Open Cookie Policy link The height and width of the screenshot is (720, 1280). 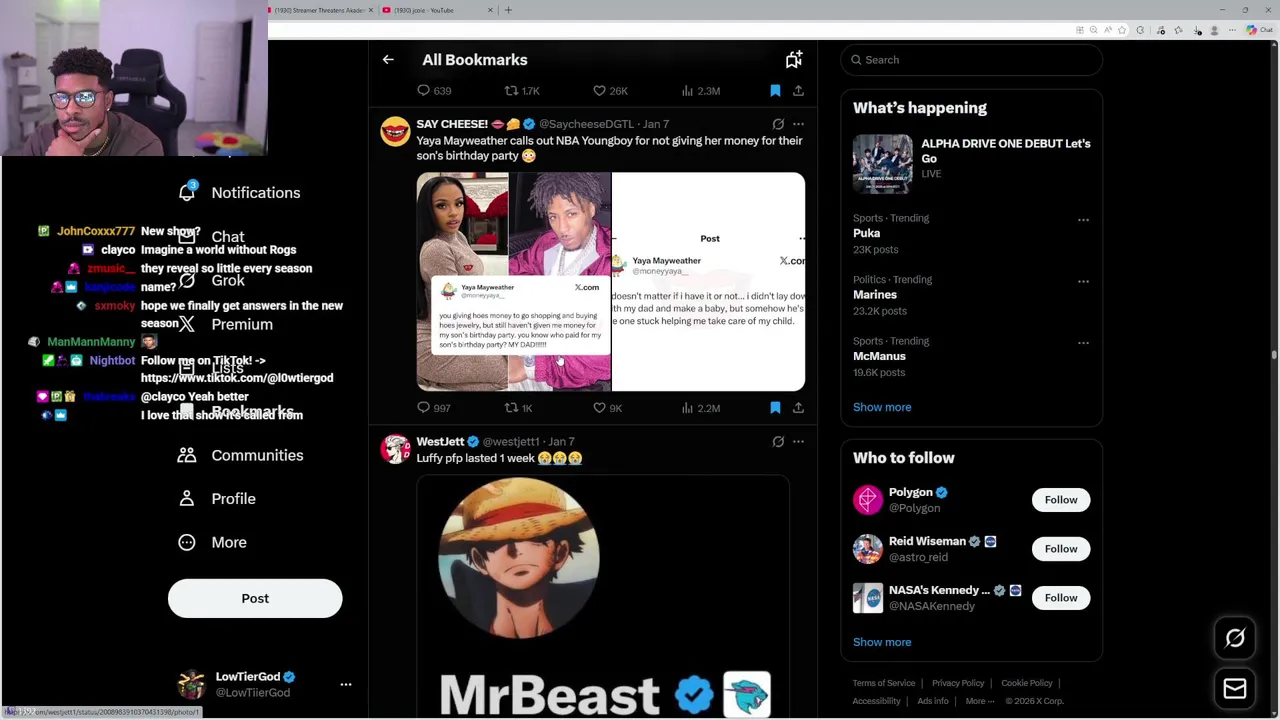pyautogui.click(x=1027, y=683)
